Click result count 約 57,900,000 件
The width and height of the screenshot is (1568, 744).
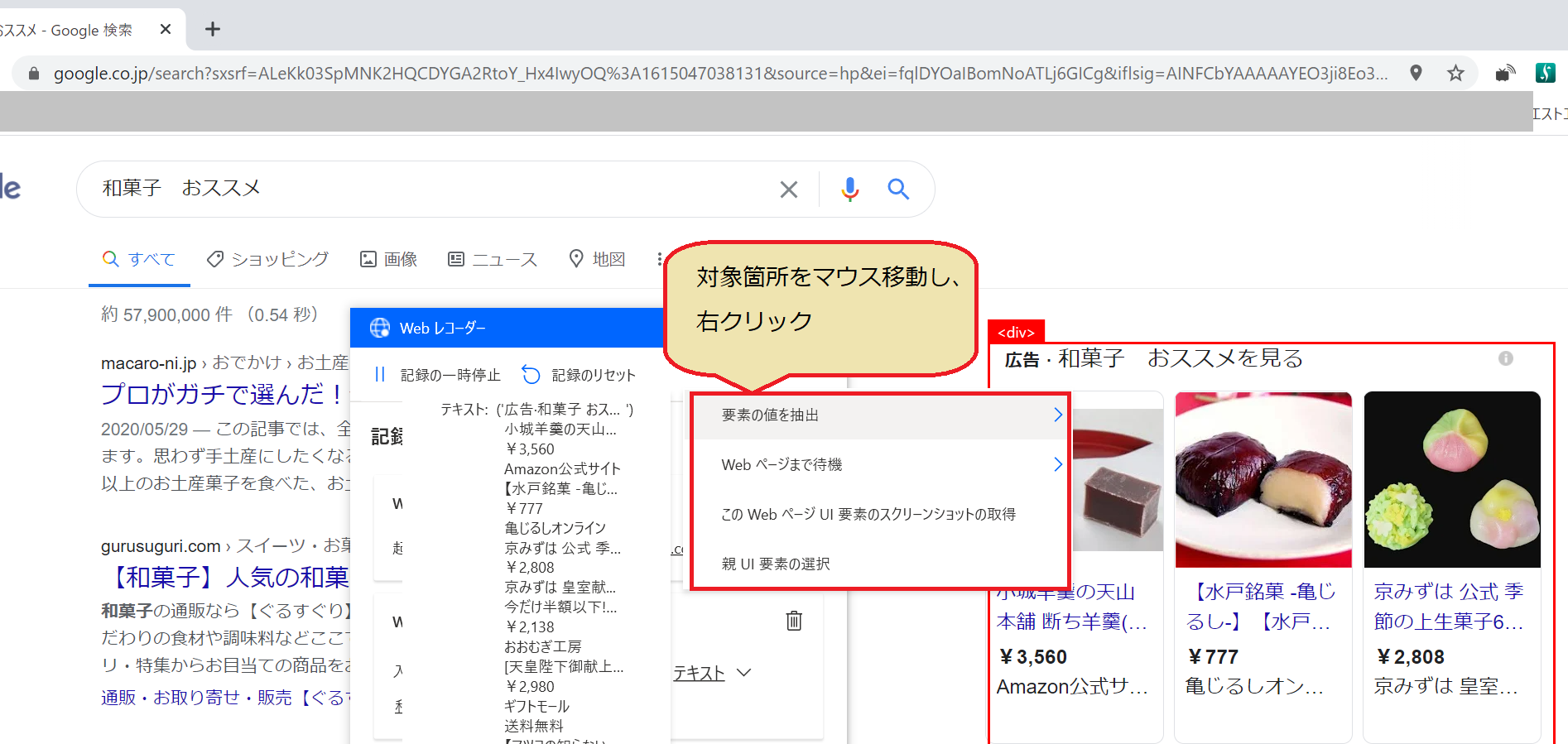click(166, 314)
